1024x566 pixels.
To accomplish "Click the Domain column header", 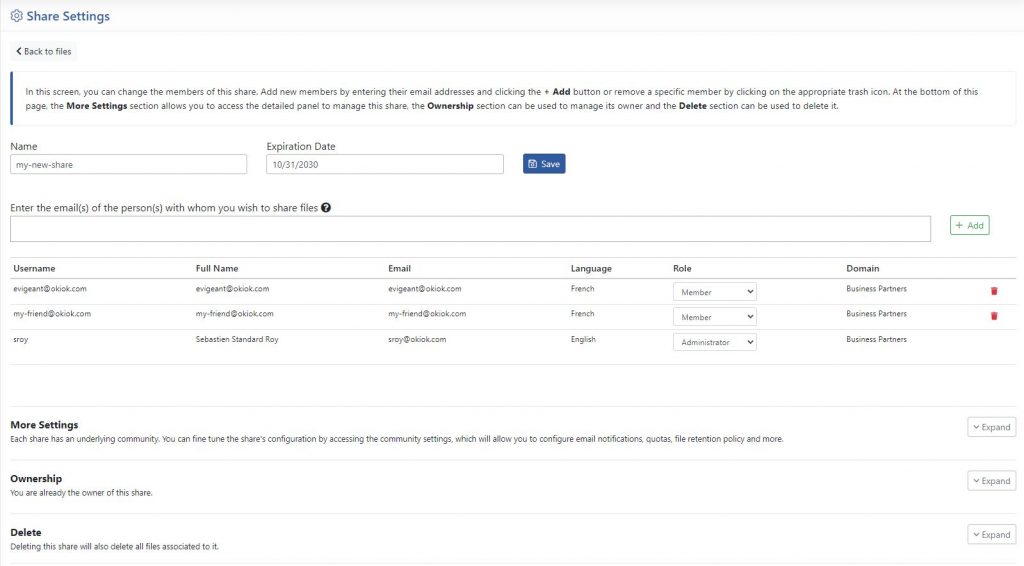I will click(x=863, y=268).
